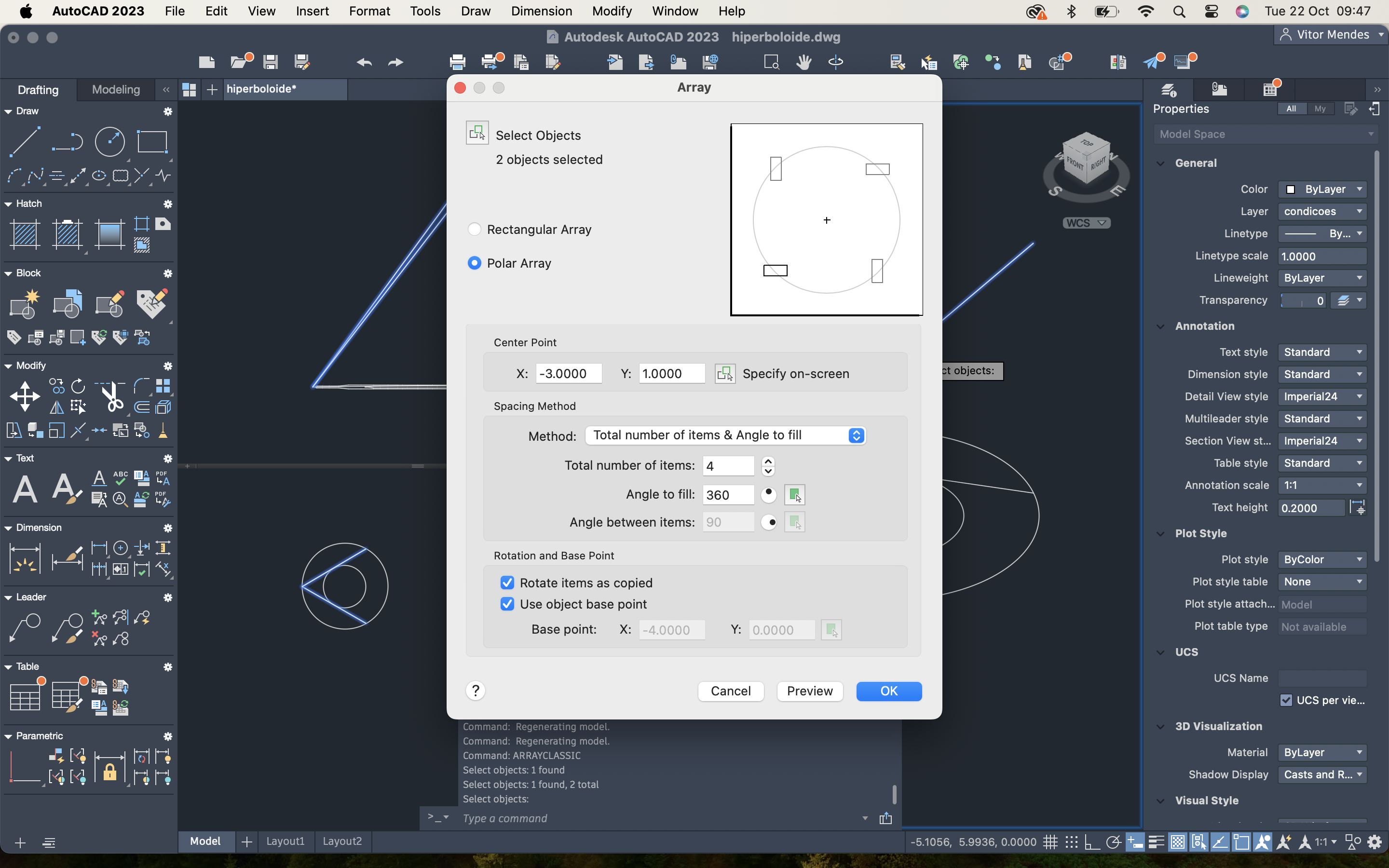Click the Preview button

point(810,691)
